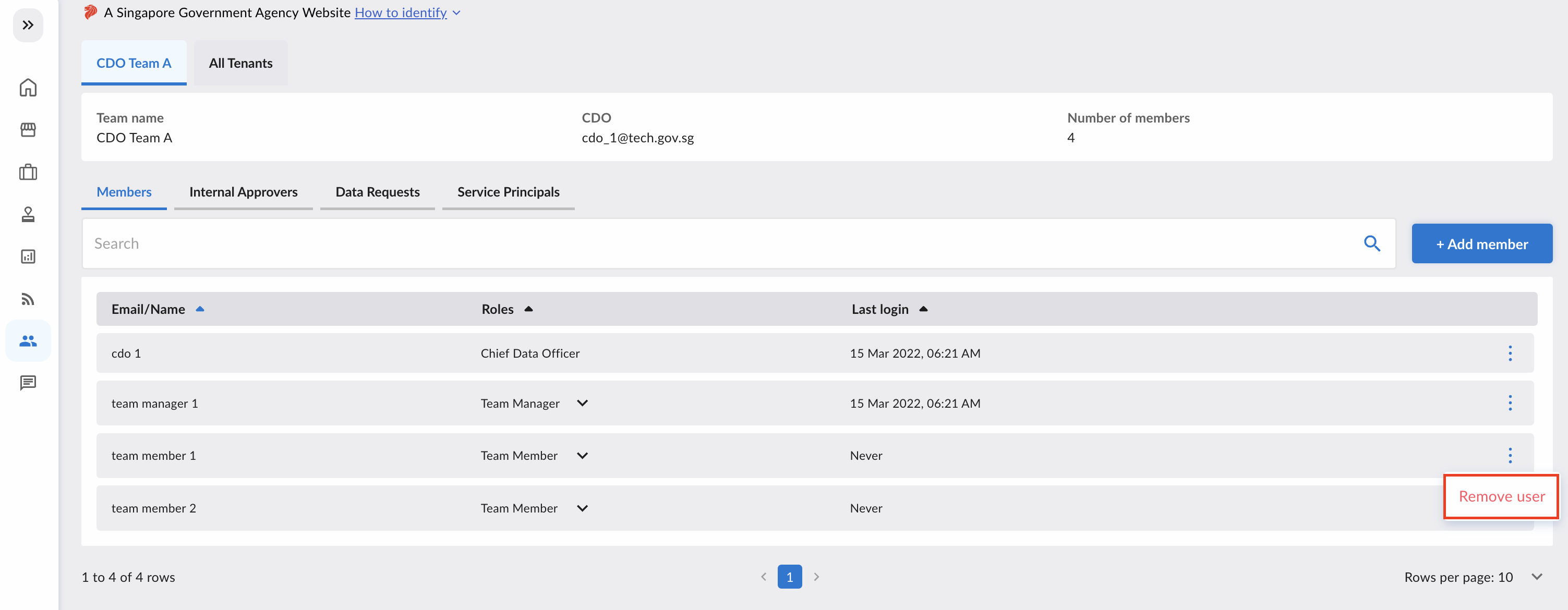
Task: Open the Internal Approvers tab
Action: [244, 192]
